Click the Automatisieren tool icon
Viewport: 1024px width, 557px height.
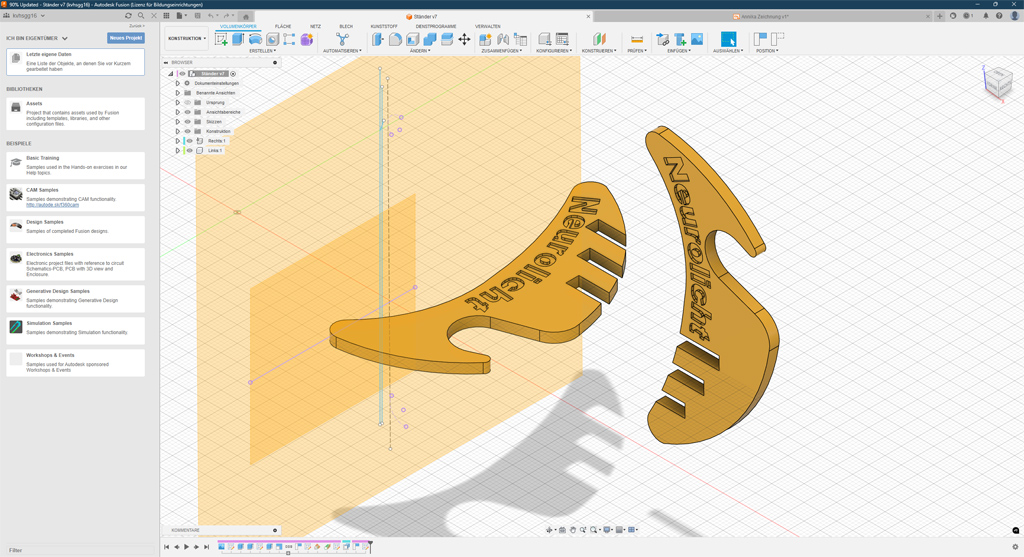342,40
